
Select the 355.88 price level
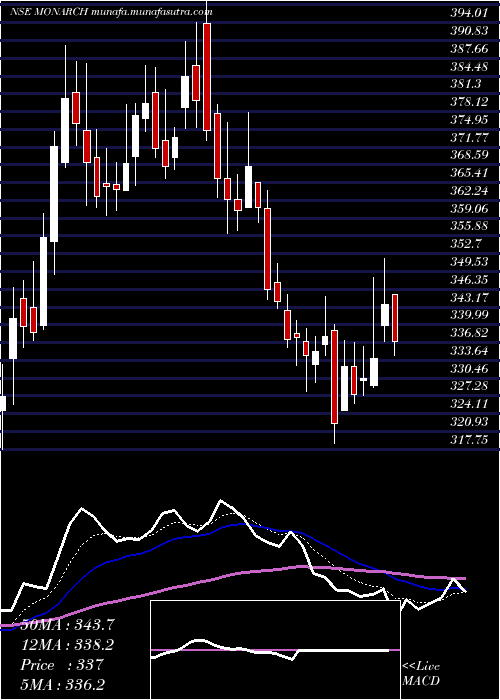[x=468, y=226]
